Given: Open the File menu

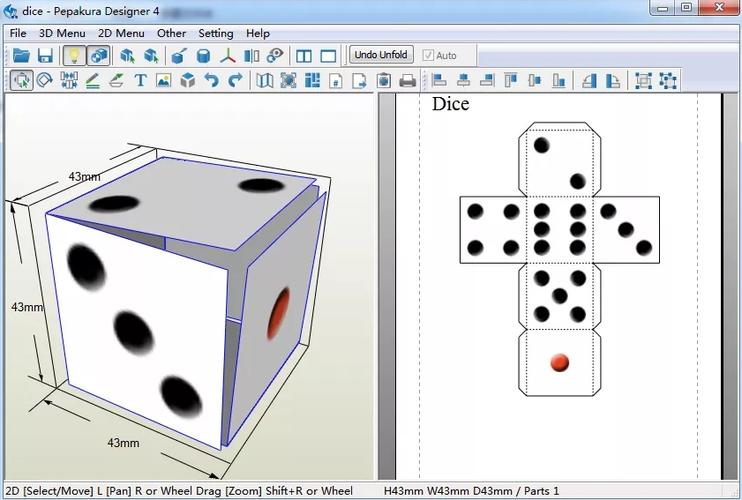Looking at the screenshot, I should click(x=18, y=33).
